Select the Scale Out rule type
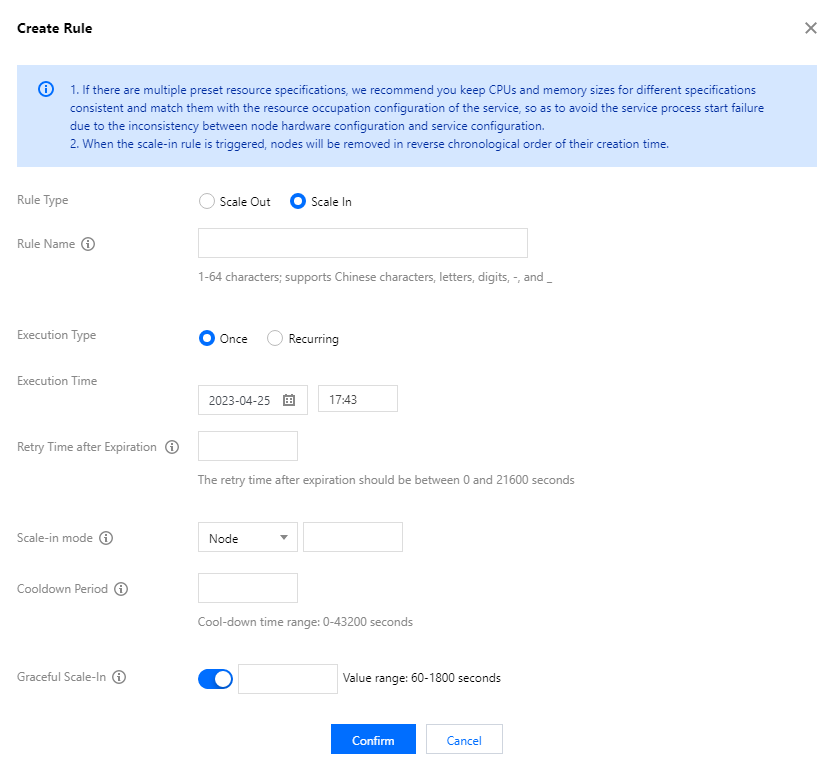The width and height of the screenshot is (832, 774). tap(208, 201)
